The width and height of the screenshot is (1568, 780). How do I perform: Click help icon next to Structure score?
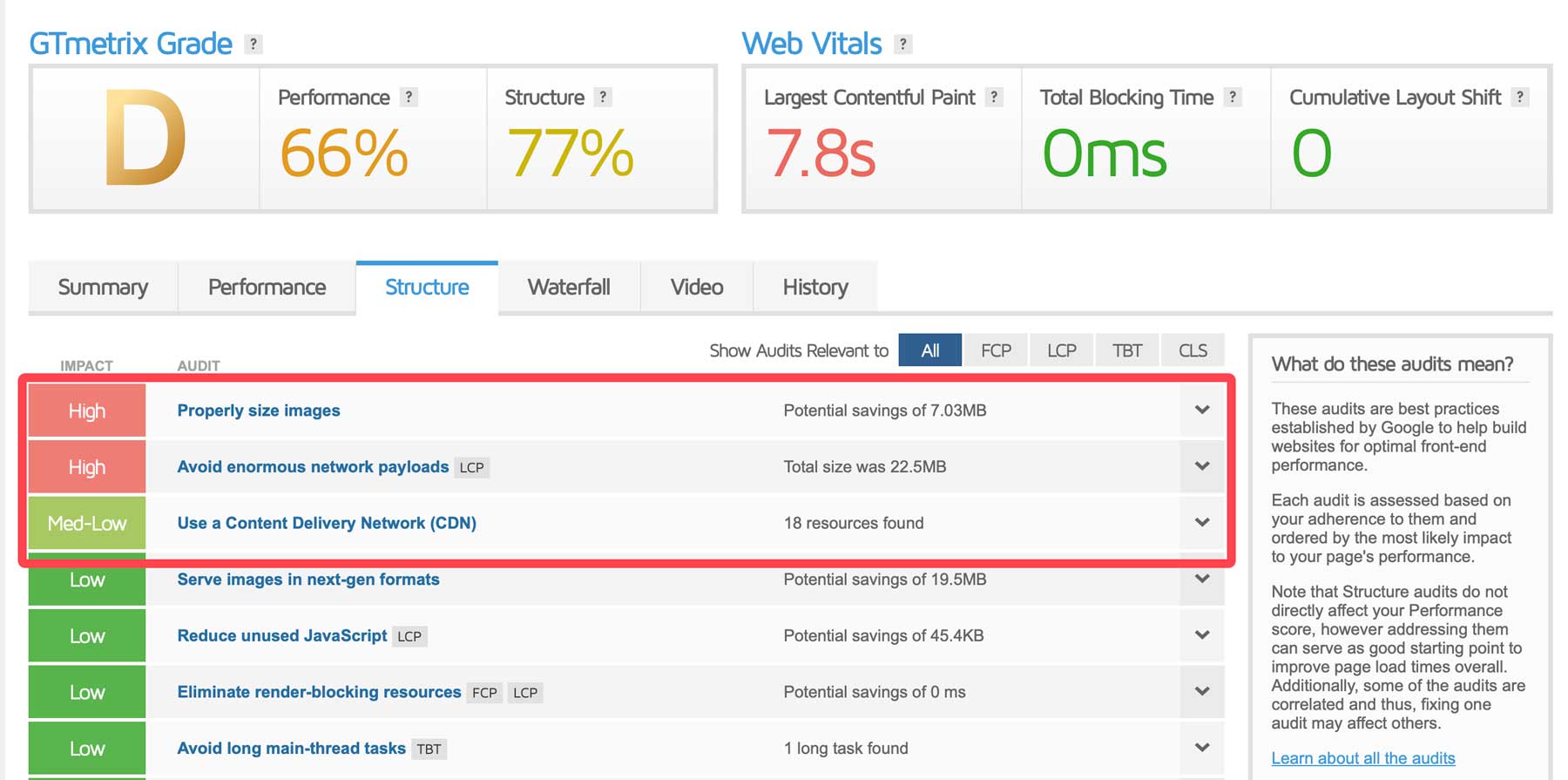(602, 97)
